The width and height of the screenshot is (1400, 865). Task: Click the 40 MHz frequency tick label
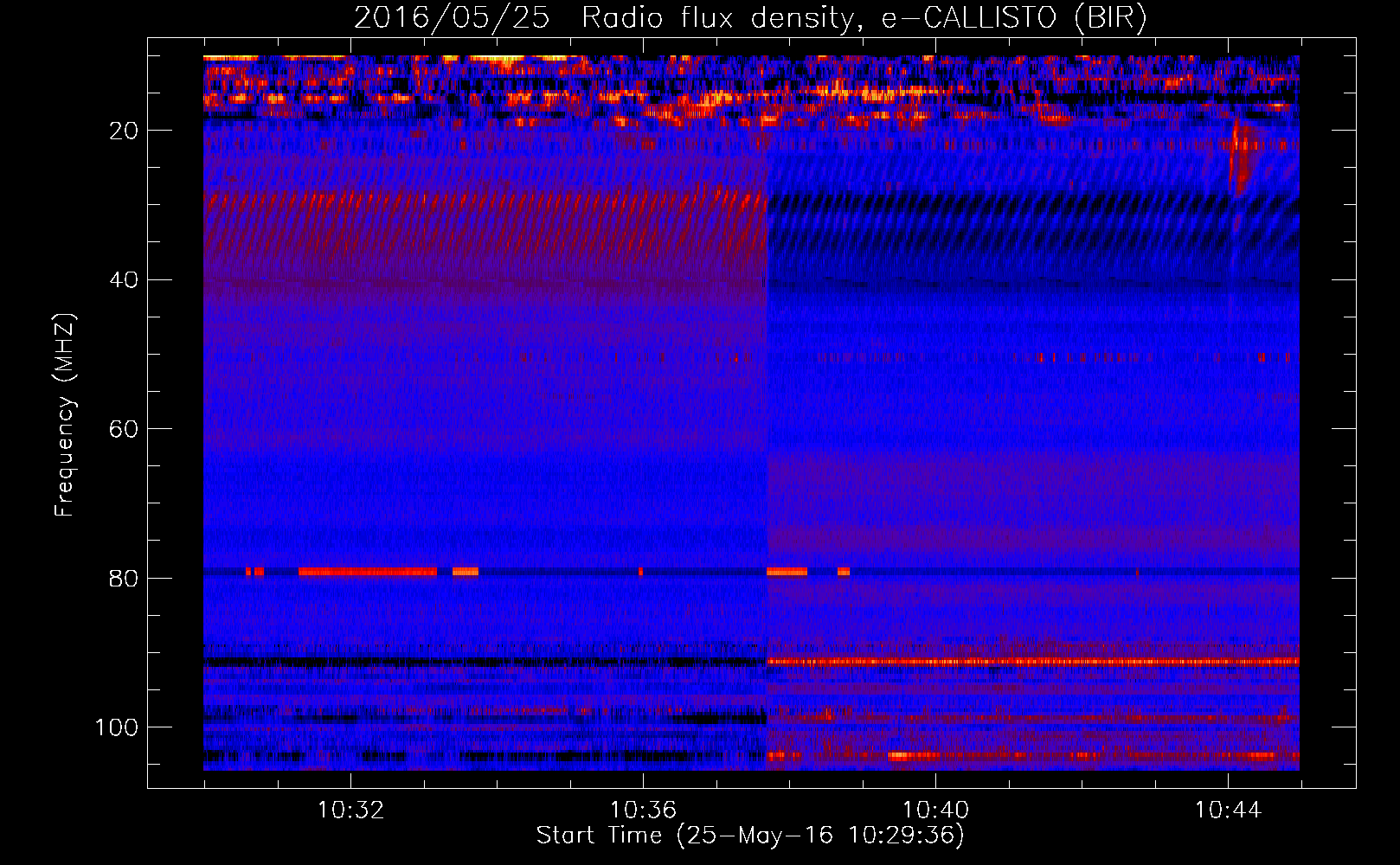(x=125, y=280)
